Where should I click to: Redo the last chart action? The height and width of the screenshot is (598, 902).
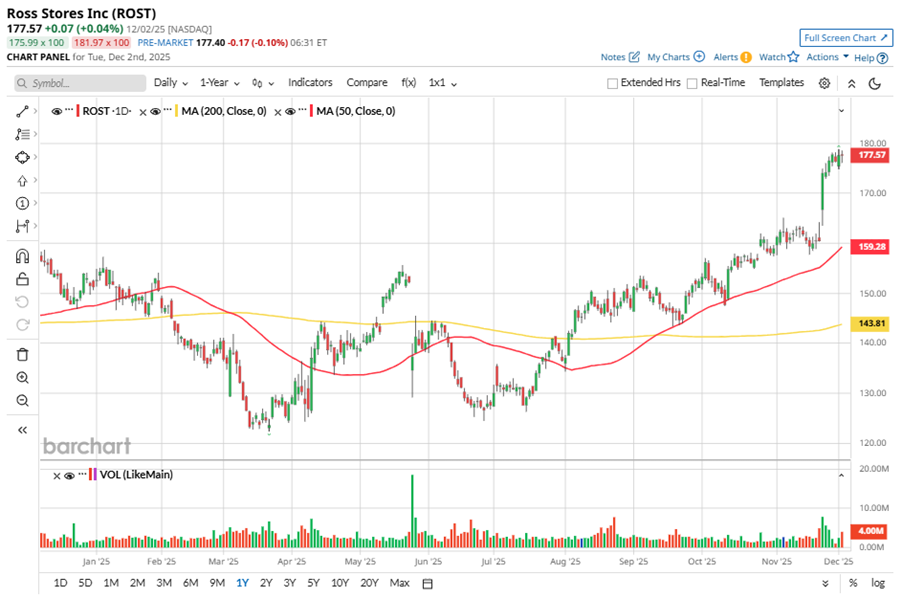pos(22,325)
